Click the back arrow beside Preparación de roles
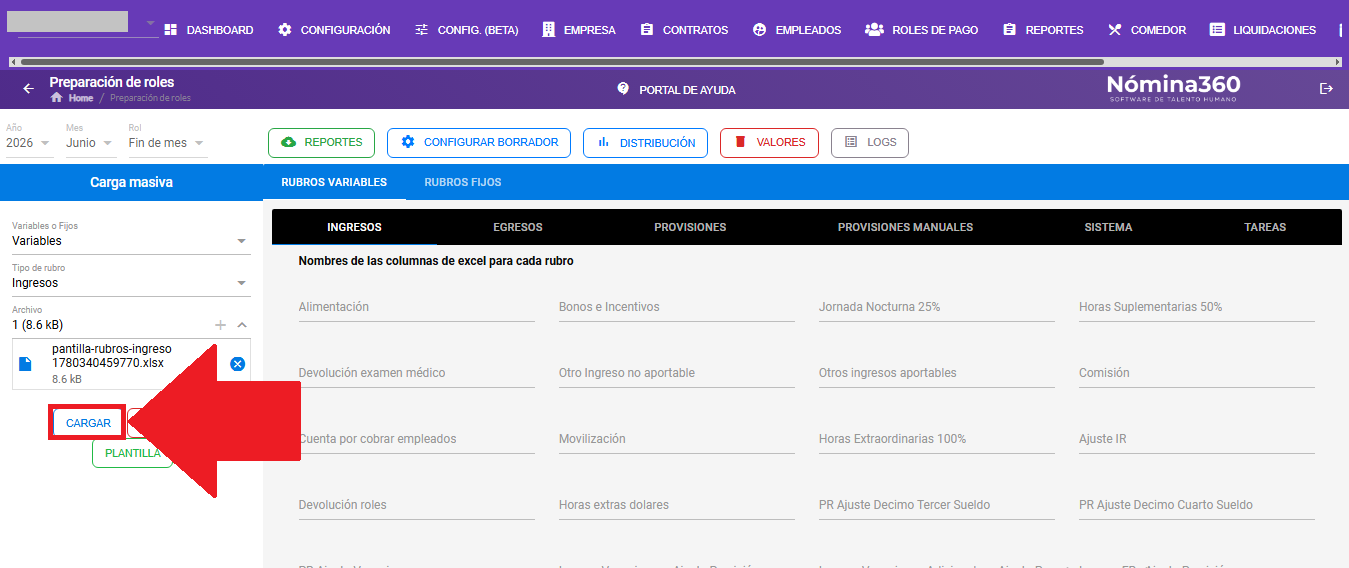 [28, 89]
